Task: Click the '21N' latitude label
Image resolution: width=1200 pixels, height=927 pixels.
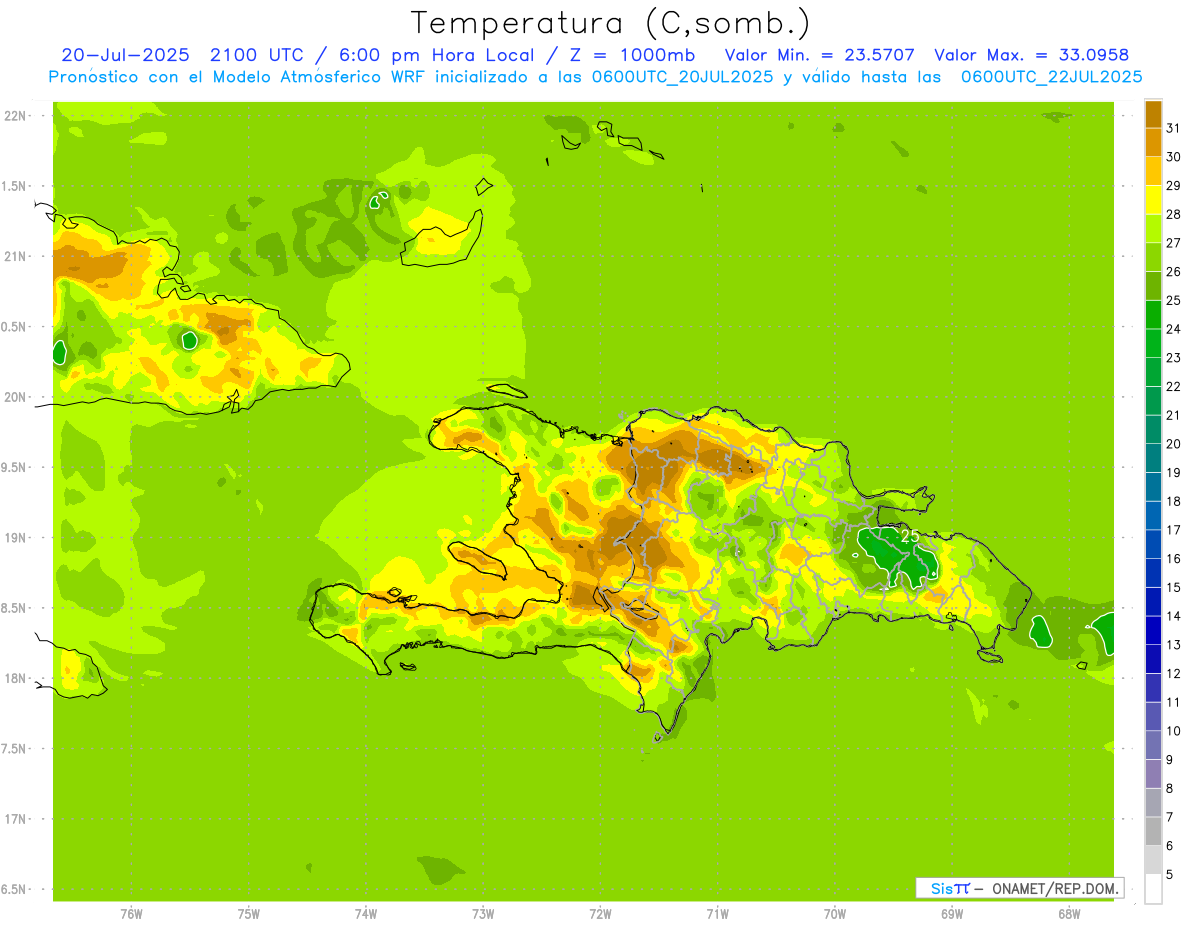Action: 16,256
